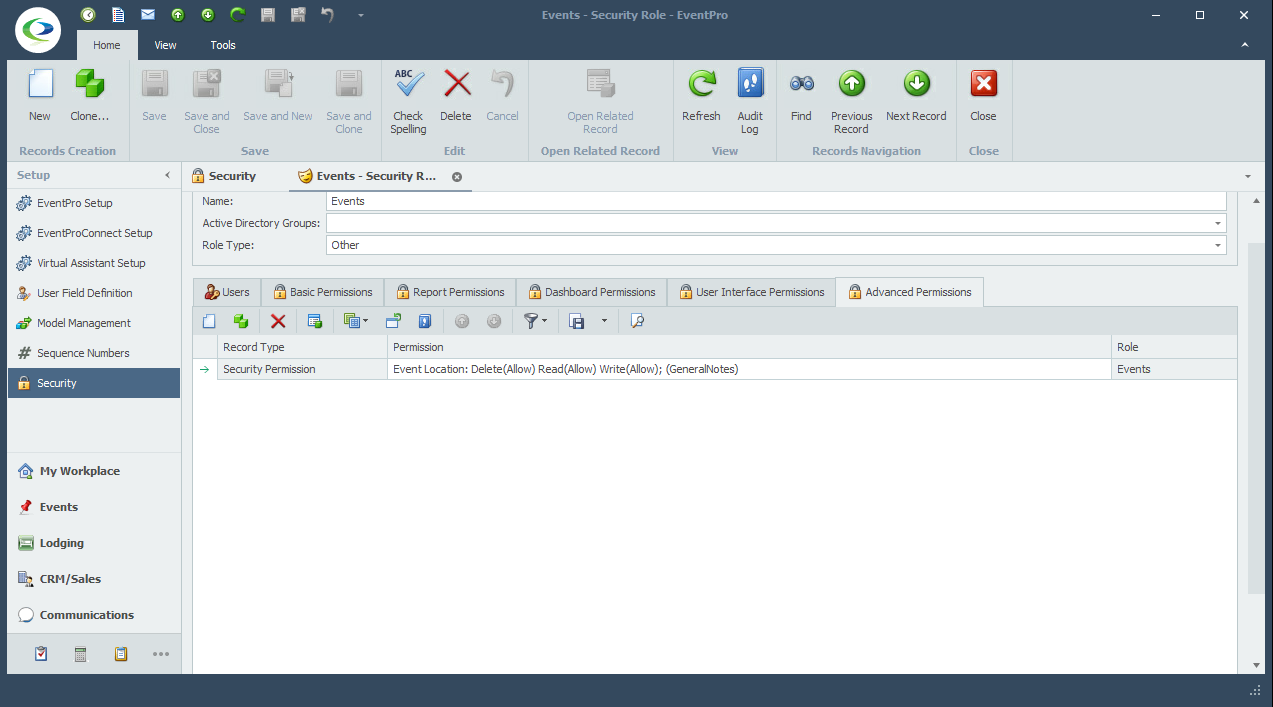Select the Security sidebar item
Screen dimensions: 1273x707
[94, 383]
